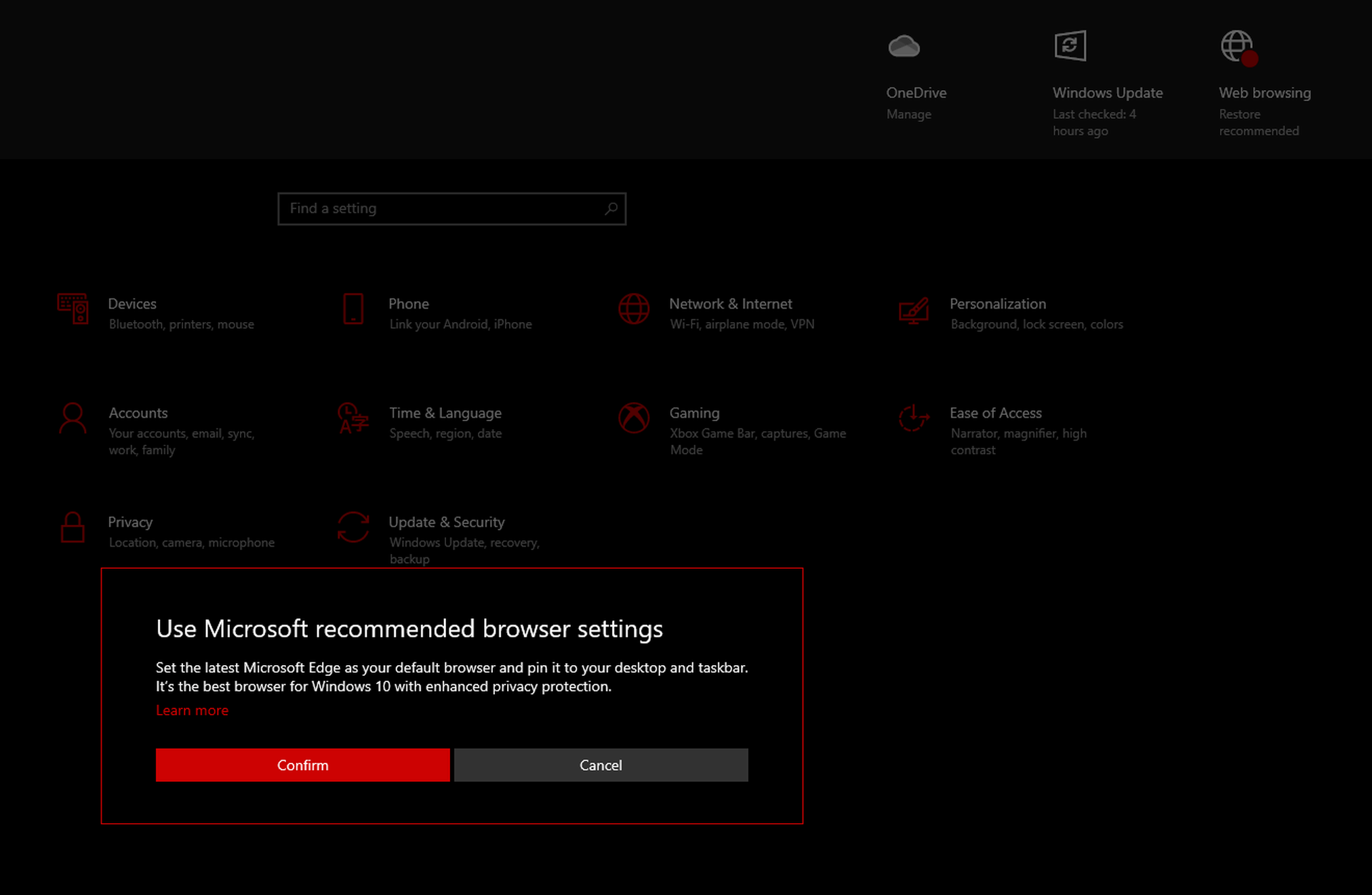Confirm recommended browser settings
1372x895 pixels.
pyautogui.click(x=302, y=765)
